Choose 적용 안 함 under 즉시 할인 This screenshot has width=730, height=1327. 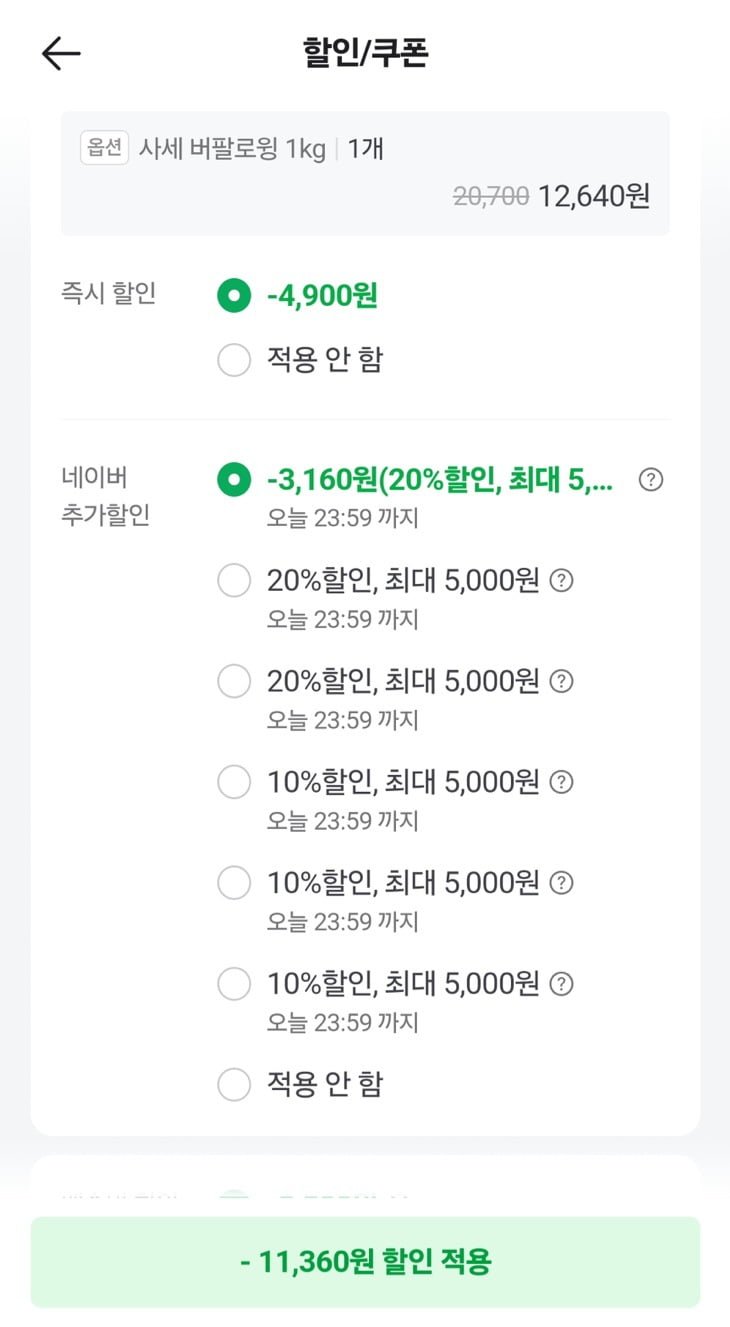tap(234, 360)
